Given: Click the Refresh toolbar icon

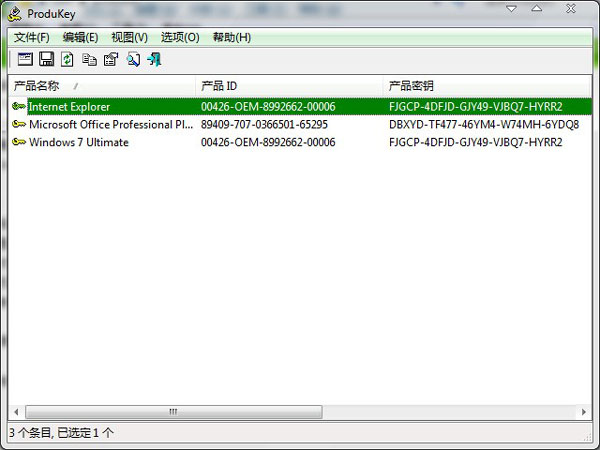Looking at the screenshot, I should tap(67, 59).
